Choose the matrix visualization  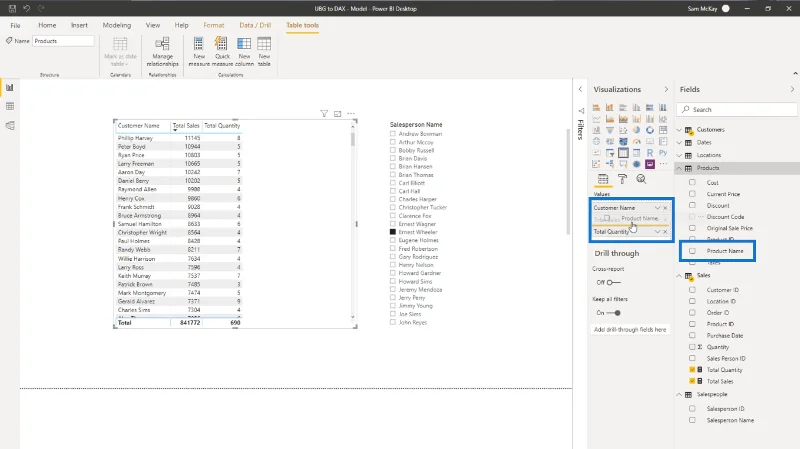click(636, 153)
